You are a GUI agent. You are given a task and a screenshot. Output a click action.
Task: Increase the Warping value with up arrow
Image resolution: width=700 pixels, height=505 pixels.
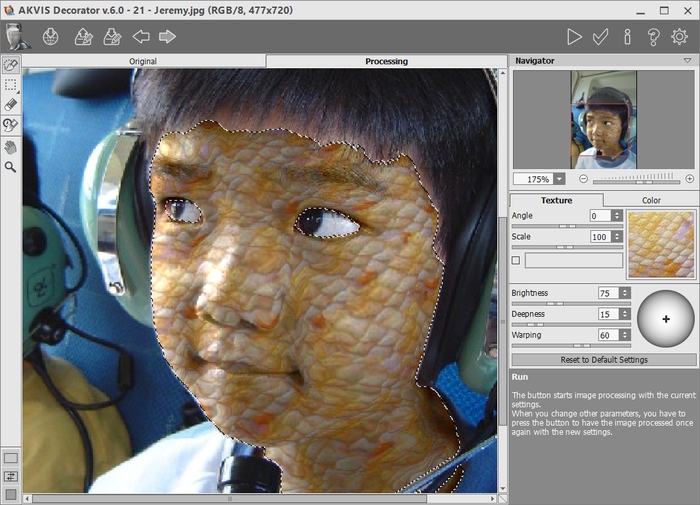click(x=625, y=332)
